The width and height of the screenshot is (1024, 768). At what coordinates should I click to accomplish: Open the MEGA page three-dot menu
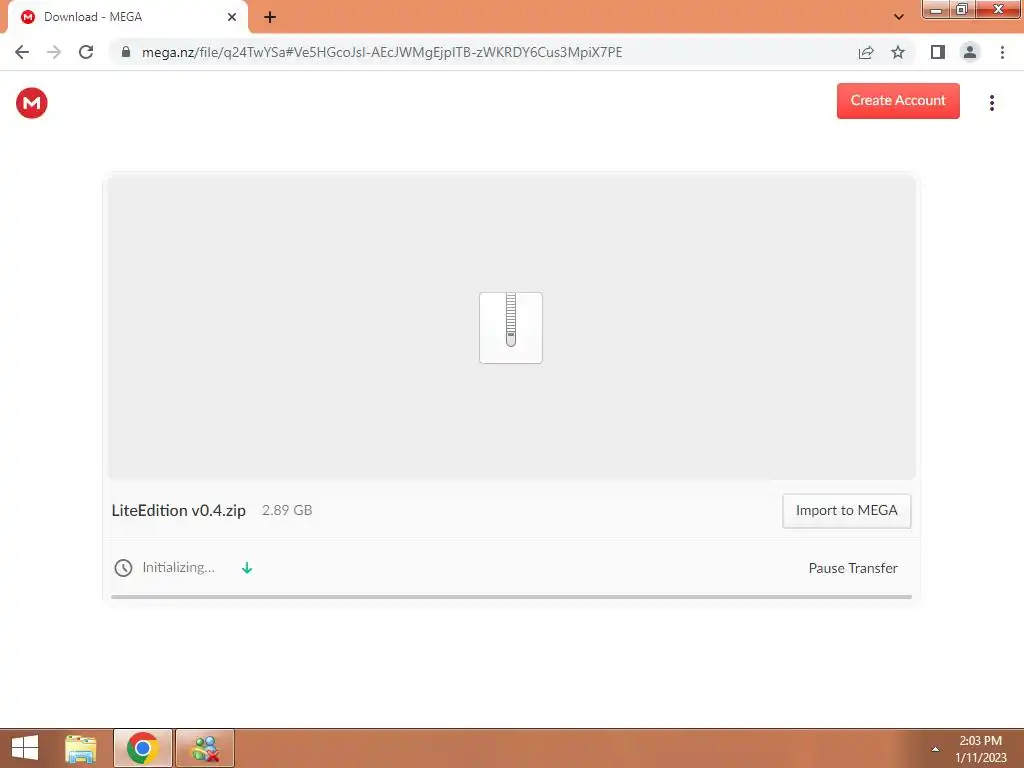click(x=991, y=103)
